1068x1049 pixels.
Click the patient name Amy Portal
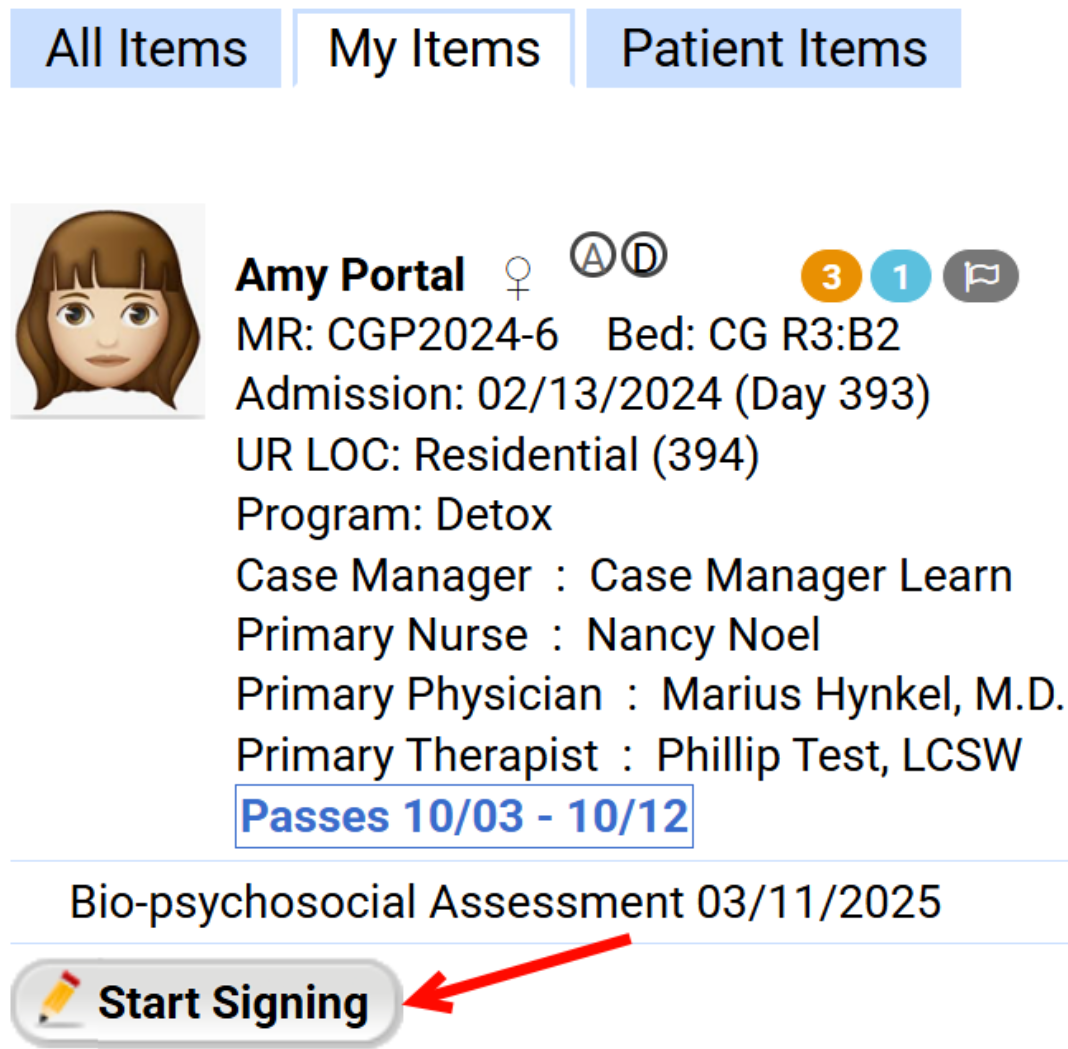349,276
